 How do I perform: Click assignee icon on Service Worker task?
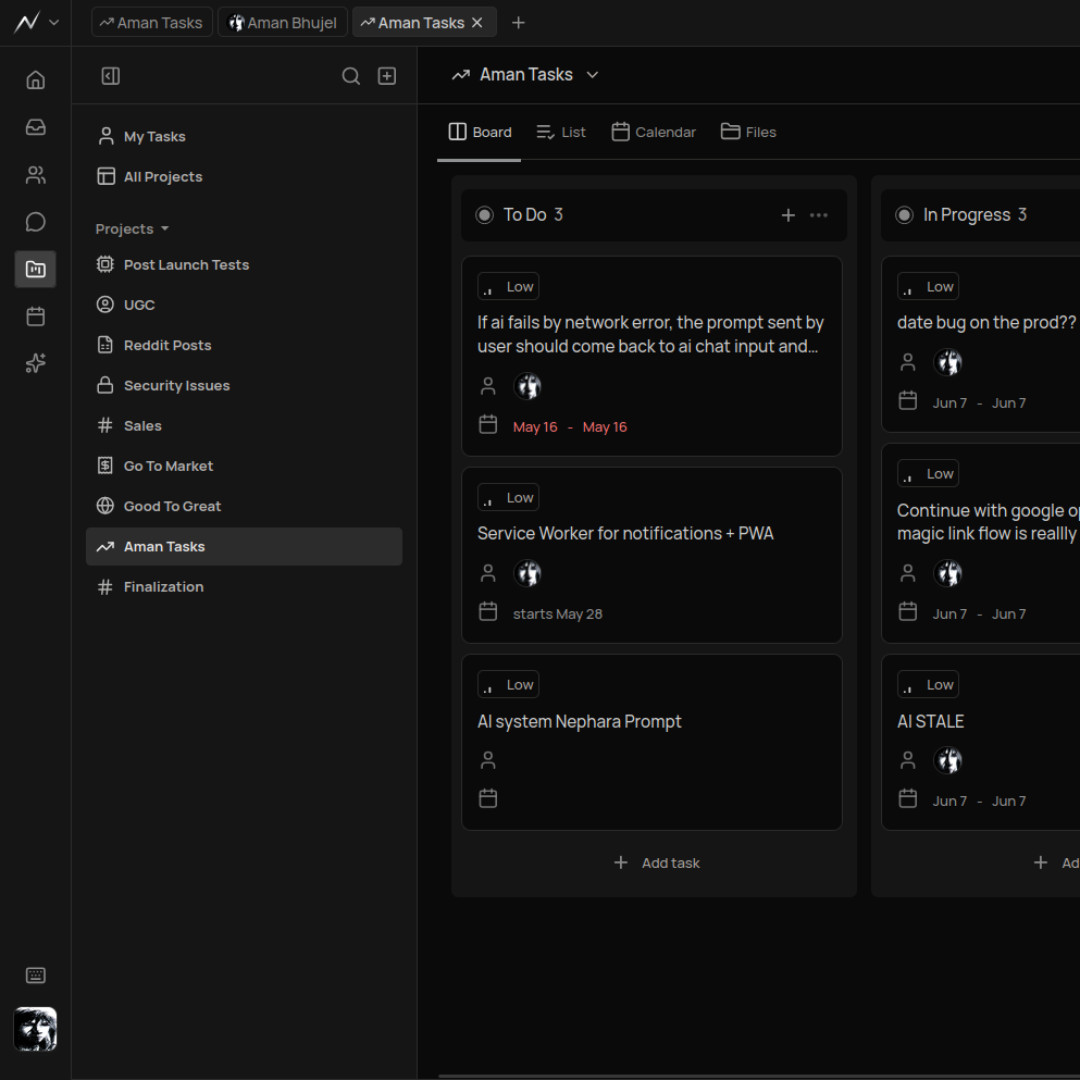pos(488,573)
